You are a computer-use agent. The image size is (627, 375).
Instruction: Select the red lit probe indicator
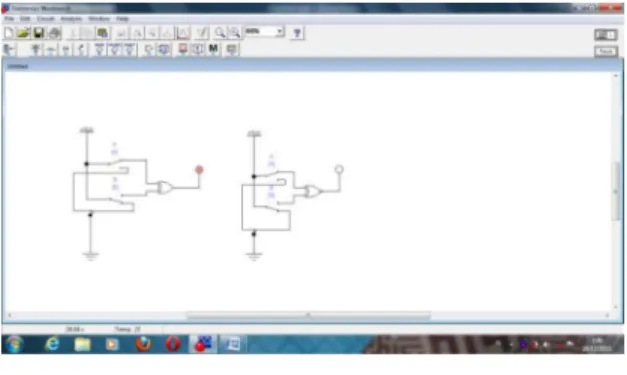pos(199,170)
